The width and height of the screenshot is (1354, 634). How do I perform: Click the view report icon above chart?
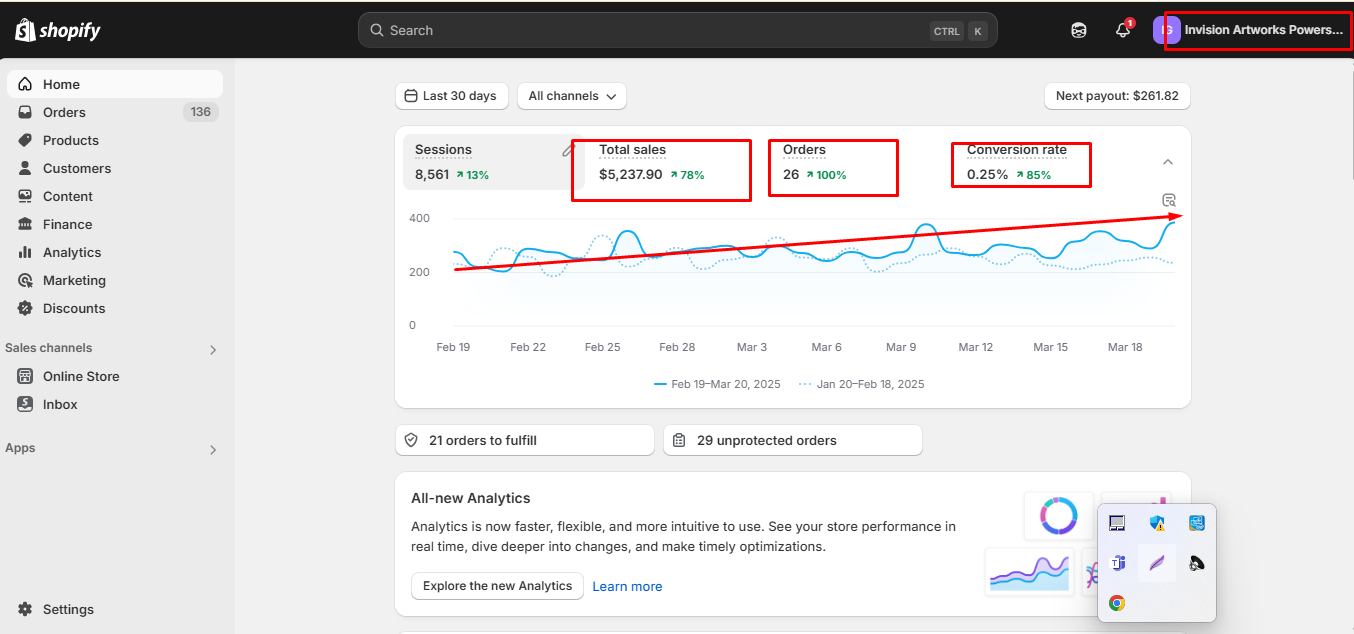coord(1169,200)
